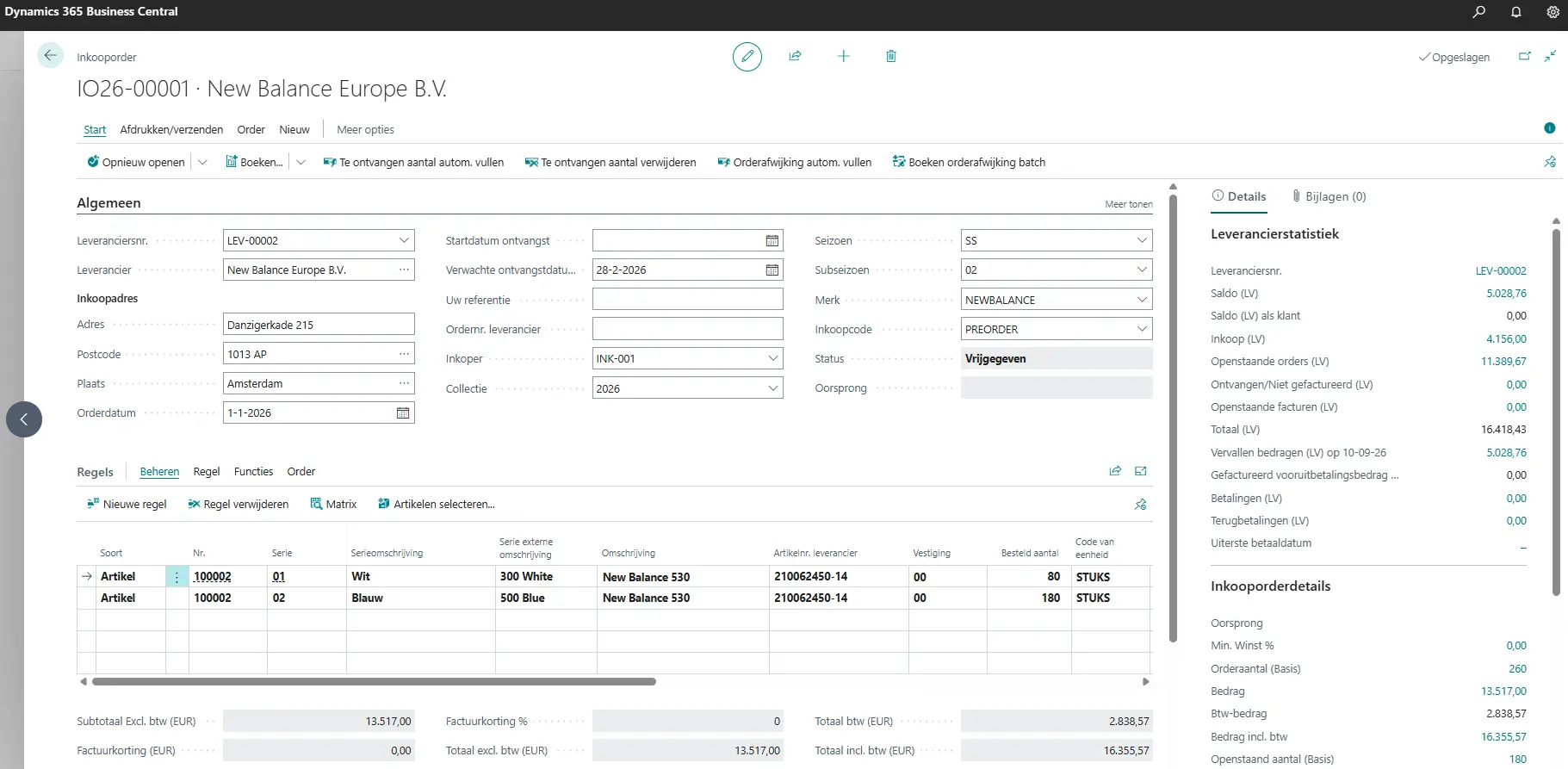
Task: Click Boeken orderafwijking batch
Action: point(969,162)
